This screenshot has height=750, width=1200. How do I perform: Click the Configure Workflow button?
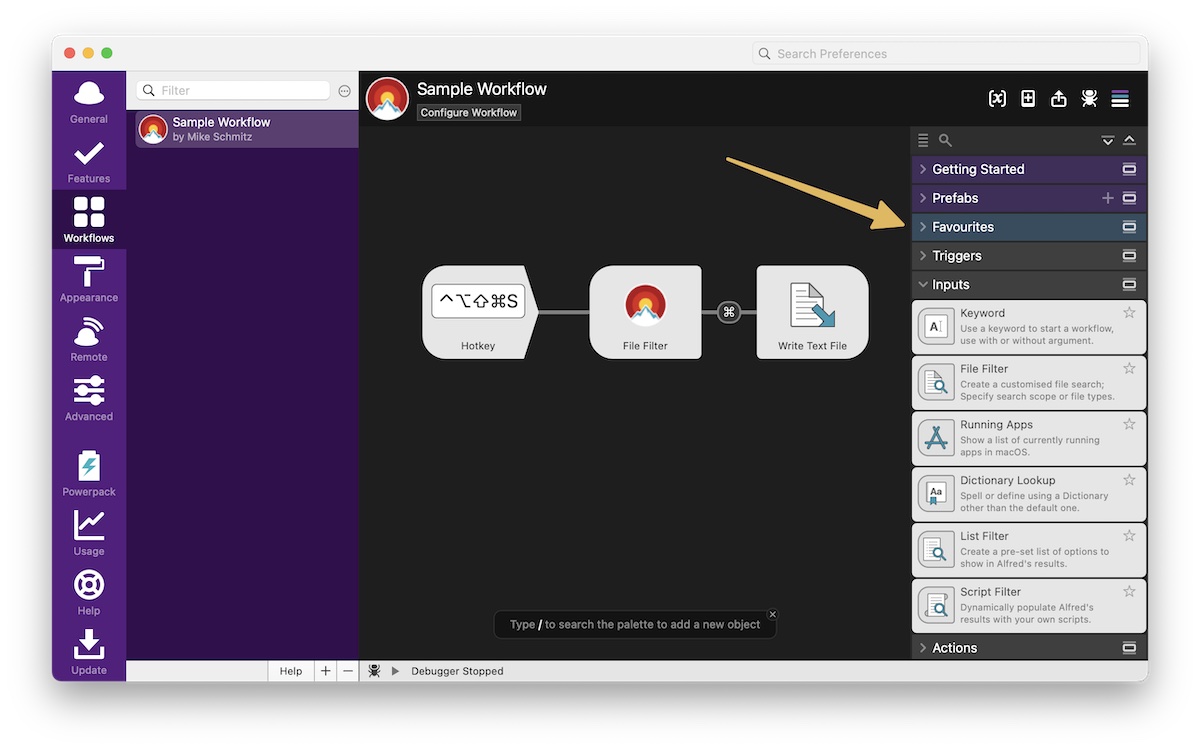(469, 113)
